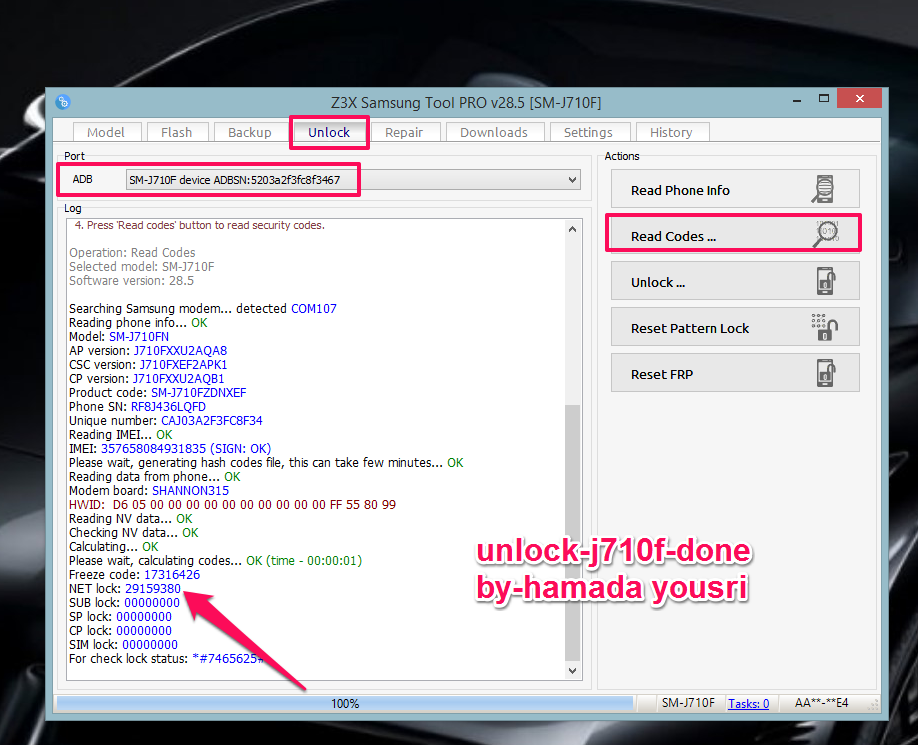Click the AA**-**E4 status bar entry
Screen dimensions: 918x745
(x=821, y=703)
